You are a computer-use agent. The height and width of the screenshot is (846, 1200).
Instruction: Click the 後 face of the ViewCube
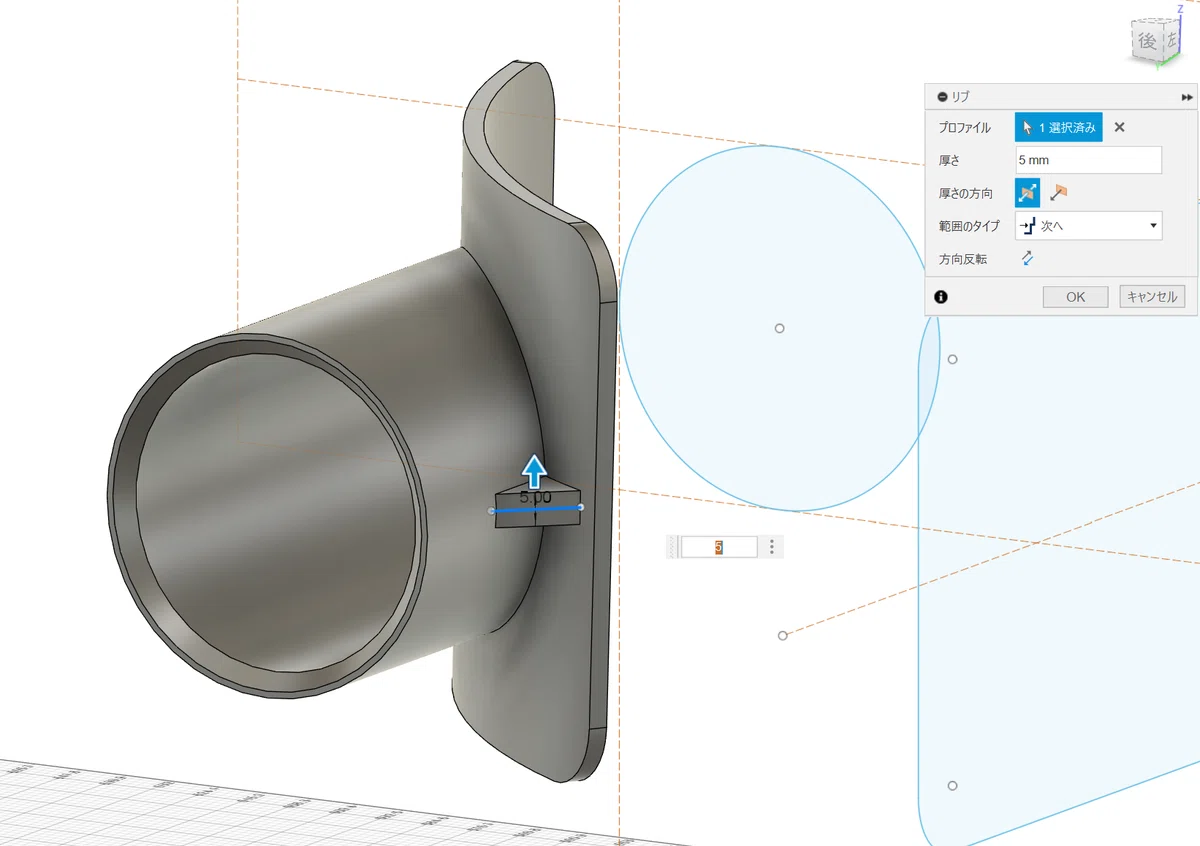click(x=1147, y=41)
